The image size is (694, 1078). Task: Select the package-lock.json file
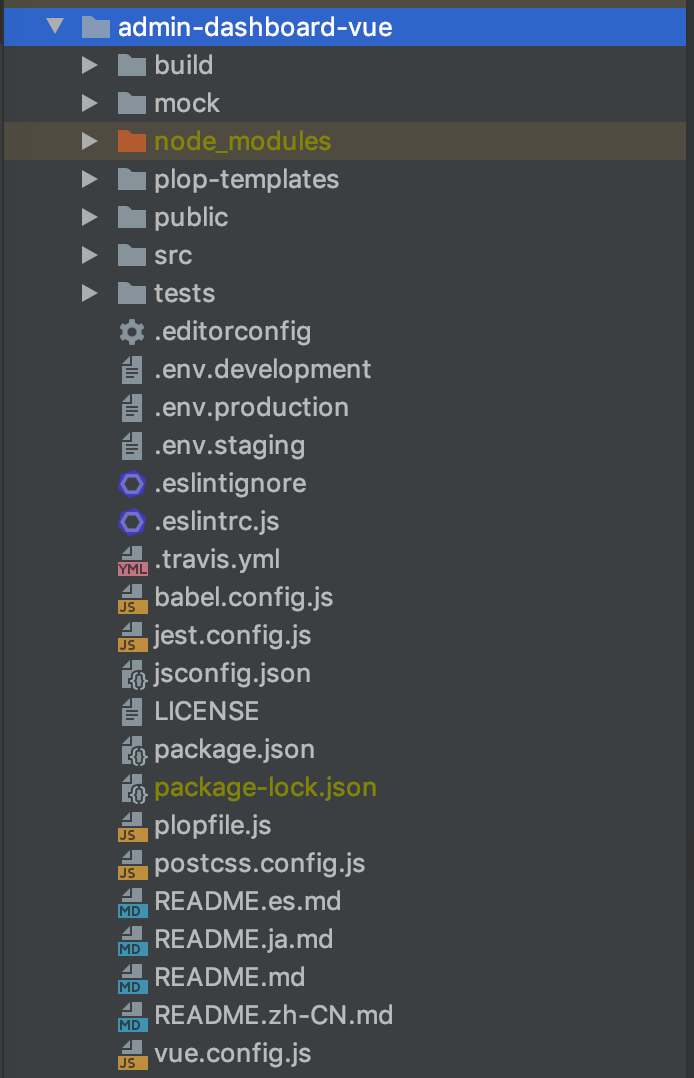point(265,788)
